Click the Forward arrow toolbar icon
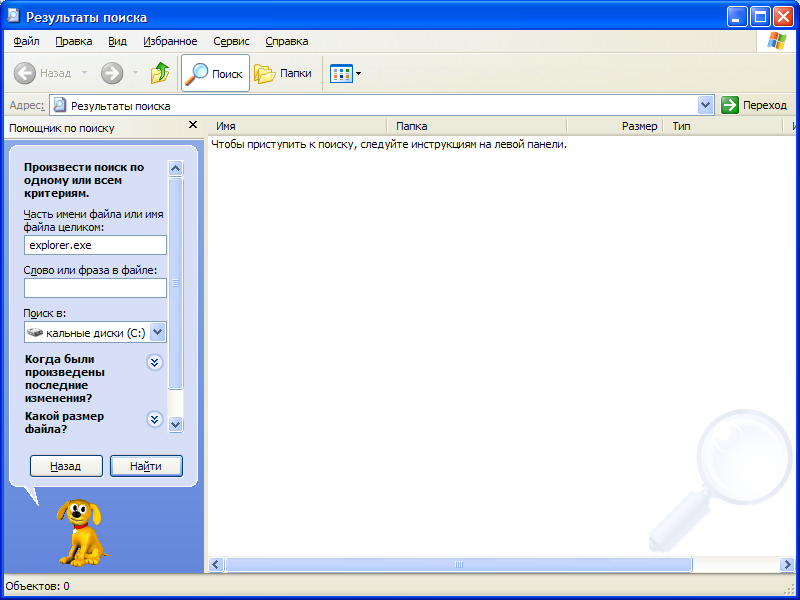Viewport: 800px width, 600px height. click(112, 73)
